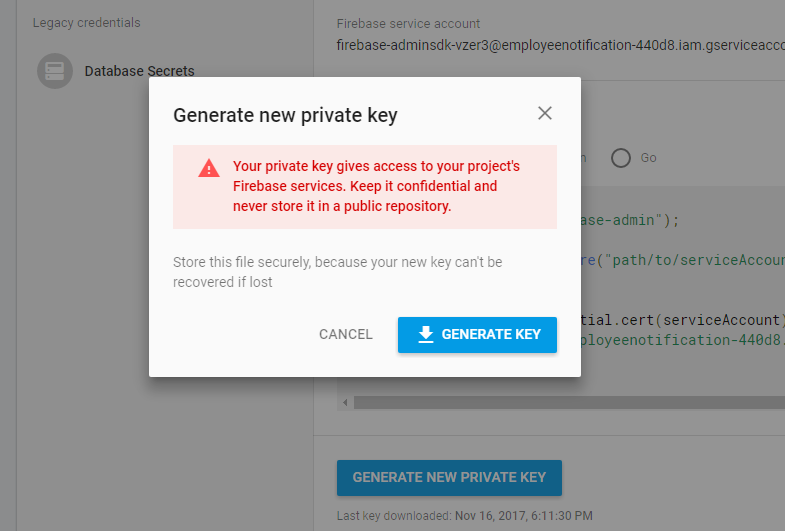Confirm with the GENERATE KEY button
Screen dimensions: 785x531
pos(477,335)
